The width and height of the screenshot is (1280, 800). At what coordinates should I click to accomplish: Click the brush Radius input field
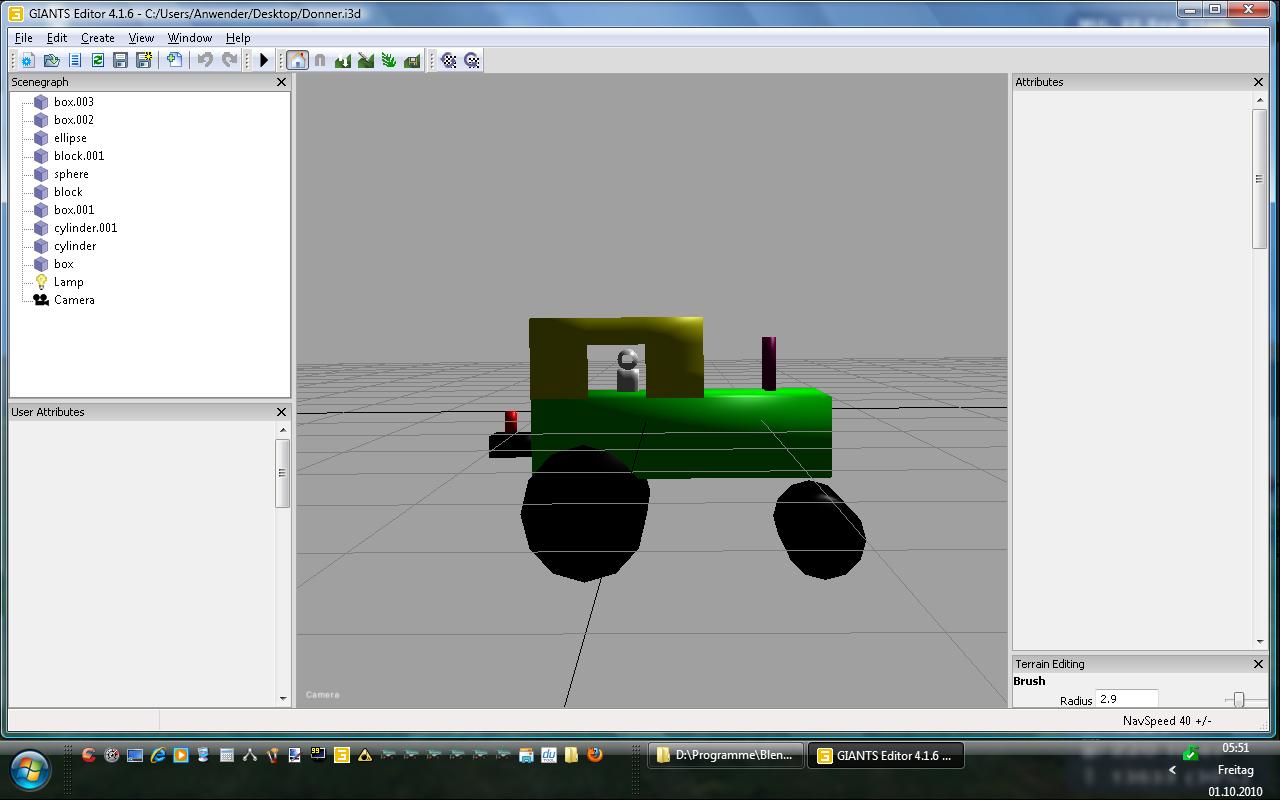(x=1126, y=699)
